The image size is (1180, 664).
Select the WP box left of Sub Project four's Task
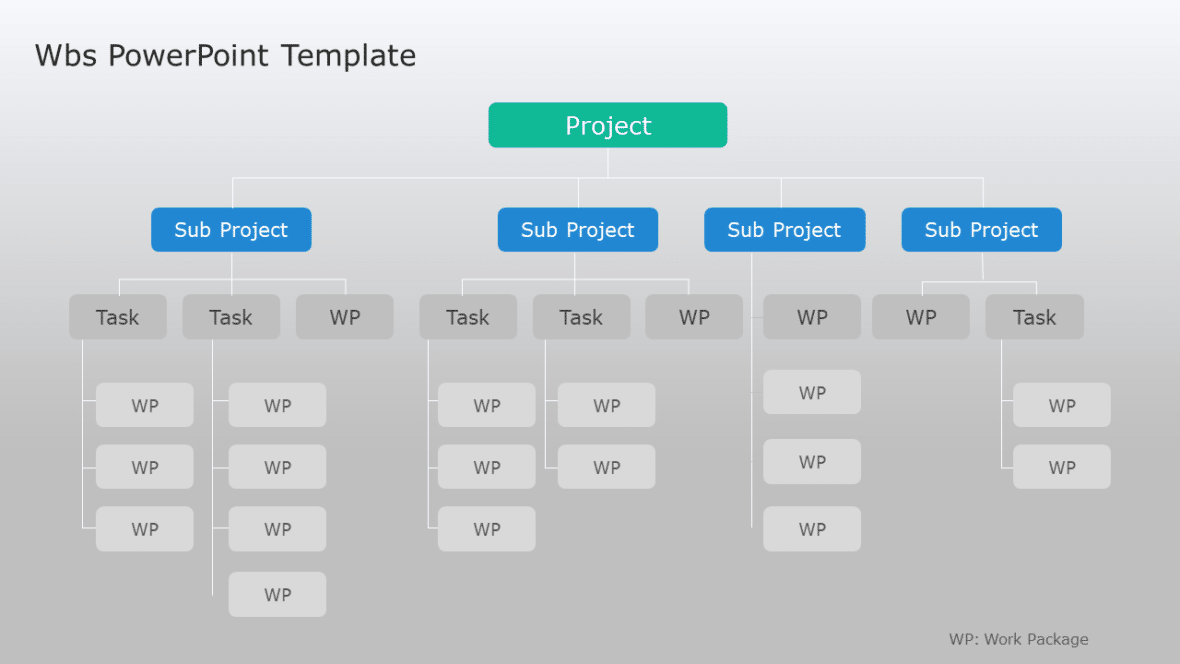coord(920,317)
